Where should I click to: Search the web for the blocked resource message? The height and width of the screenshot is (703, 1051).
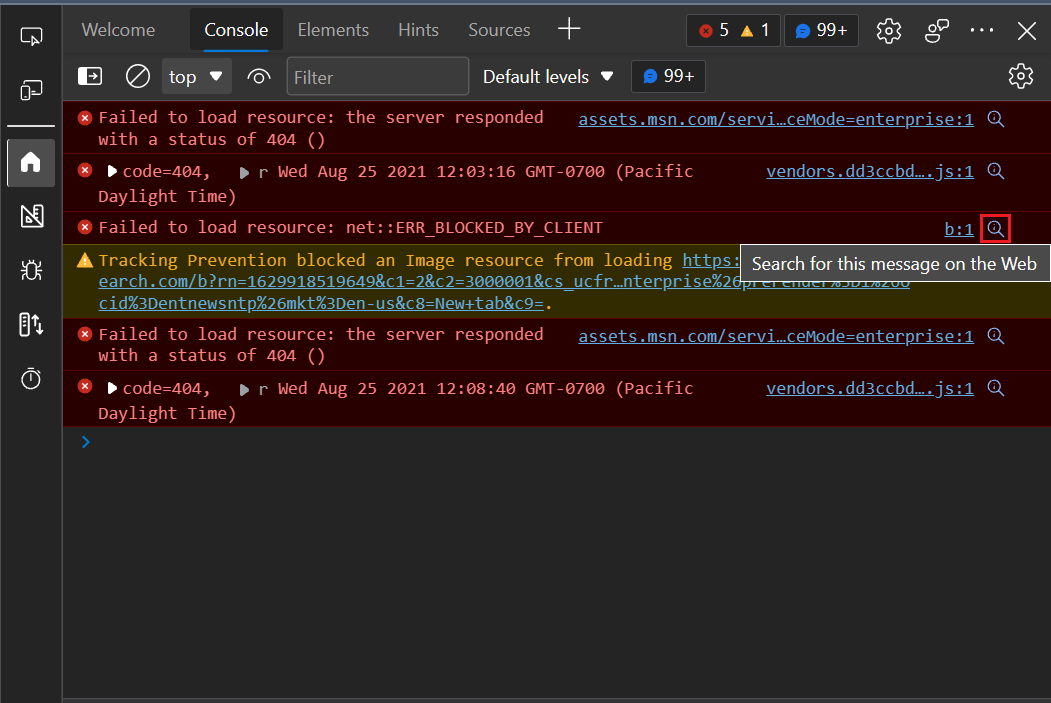[x=995, y=227]
